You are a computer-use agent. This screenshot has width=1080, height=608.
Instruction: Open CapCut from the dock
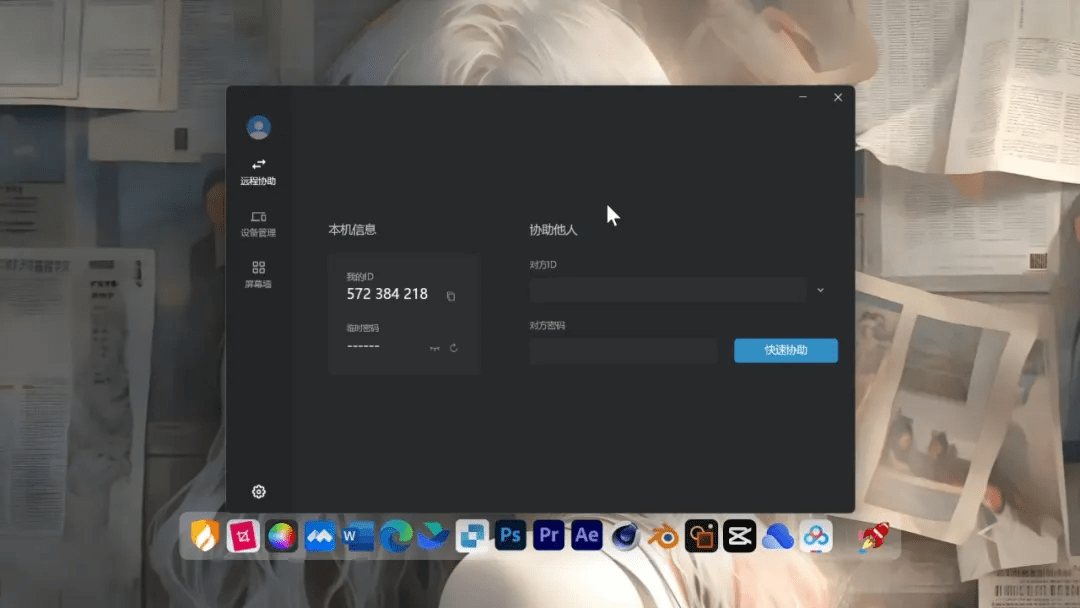pos(737,535)
